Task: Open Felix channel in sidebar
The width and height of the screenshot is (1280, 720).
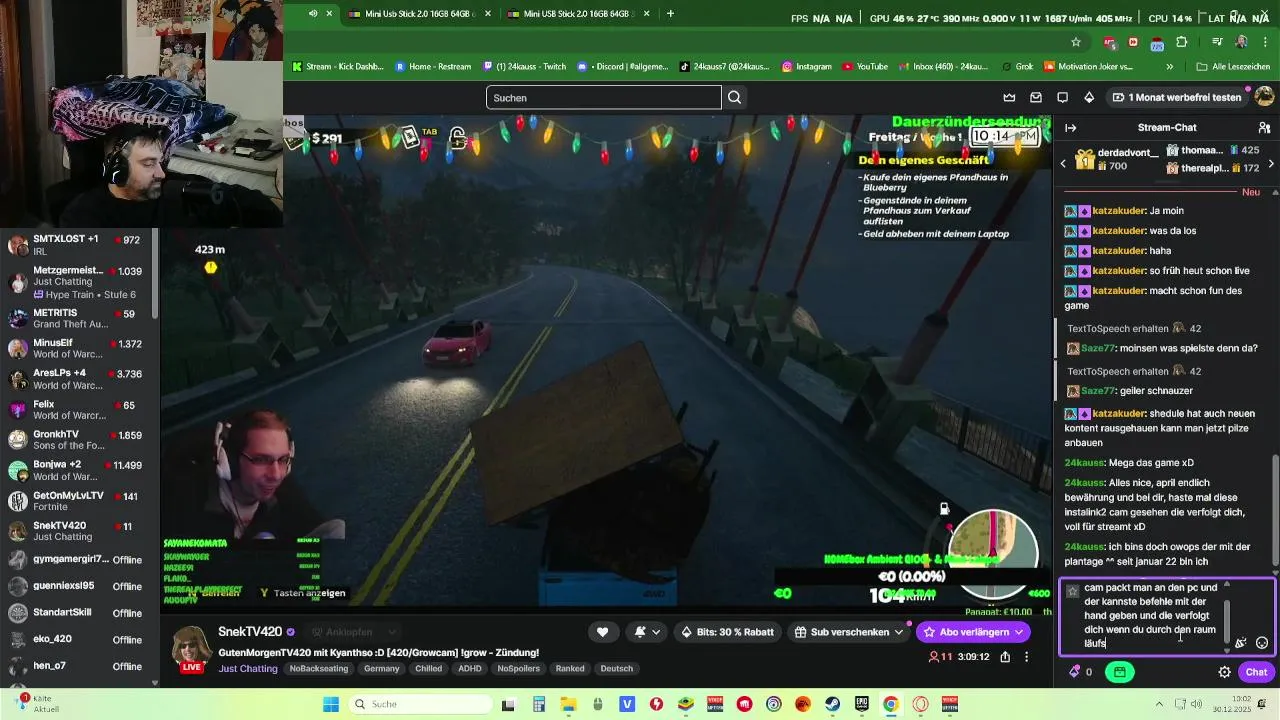Action: (x=80, y=411)
